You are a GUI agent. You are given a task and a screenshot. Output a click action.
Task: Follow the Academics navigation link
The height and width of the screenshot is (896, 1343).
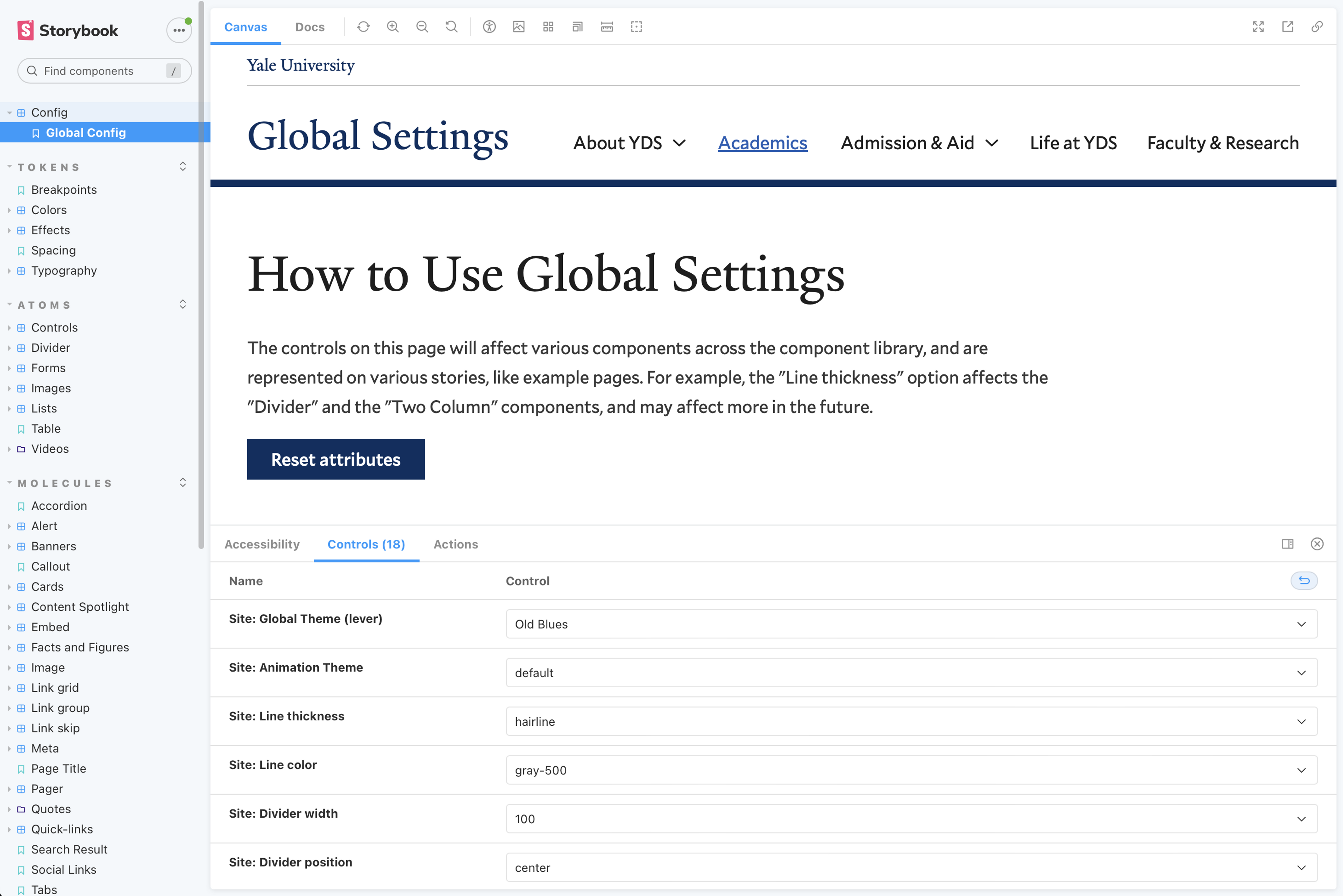click(762, 143)
